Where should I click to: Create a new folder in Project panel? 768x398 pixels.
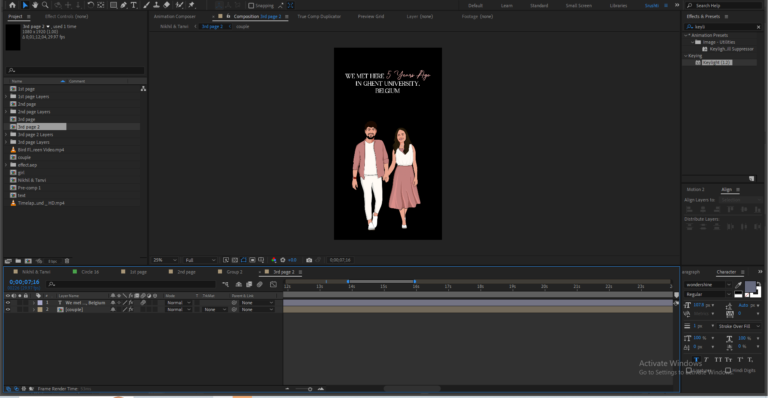tap(18, 261)
